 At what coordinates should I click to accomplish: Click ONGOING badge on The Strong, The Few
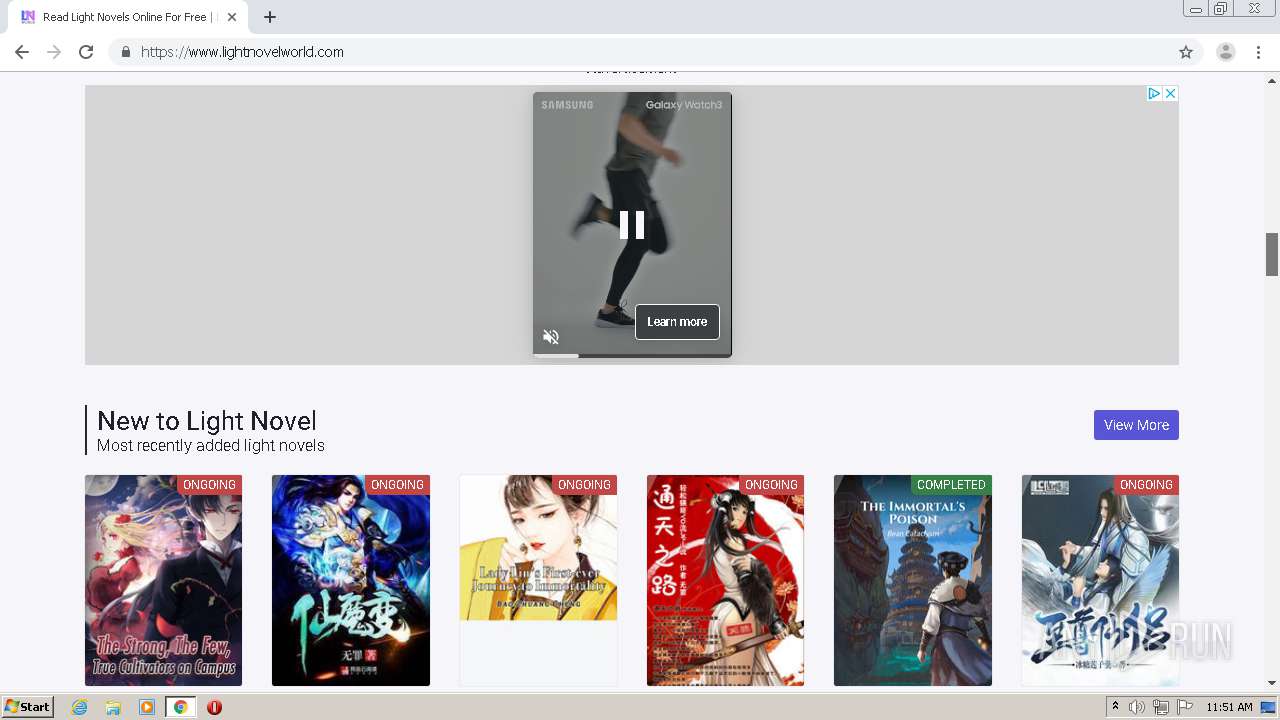click(x=209, y=485)
